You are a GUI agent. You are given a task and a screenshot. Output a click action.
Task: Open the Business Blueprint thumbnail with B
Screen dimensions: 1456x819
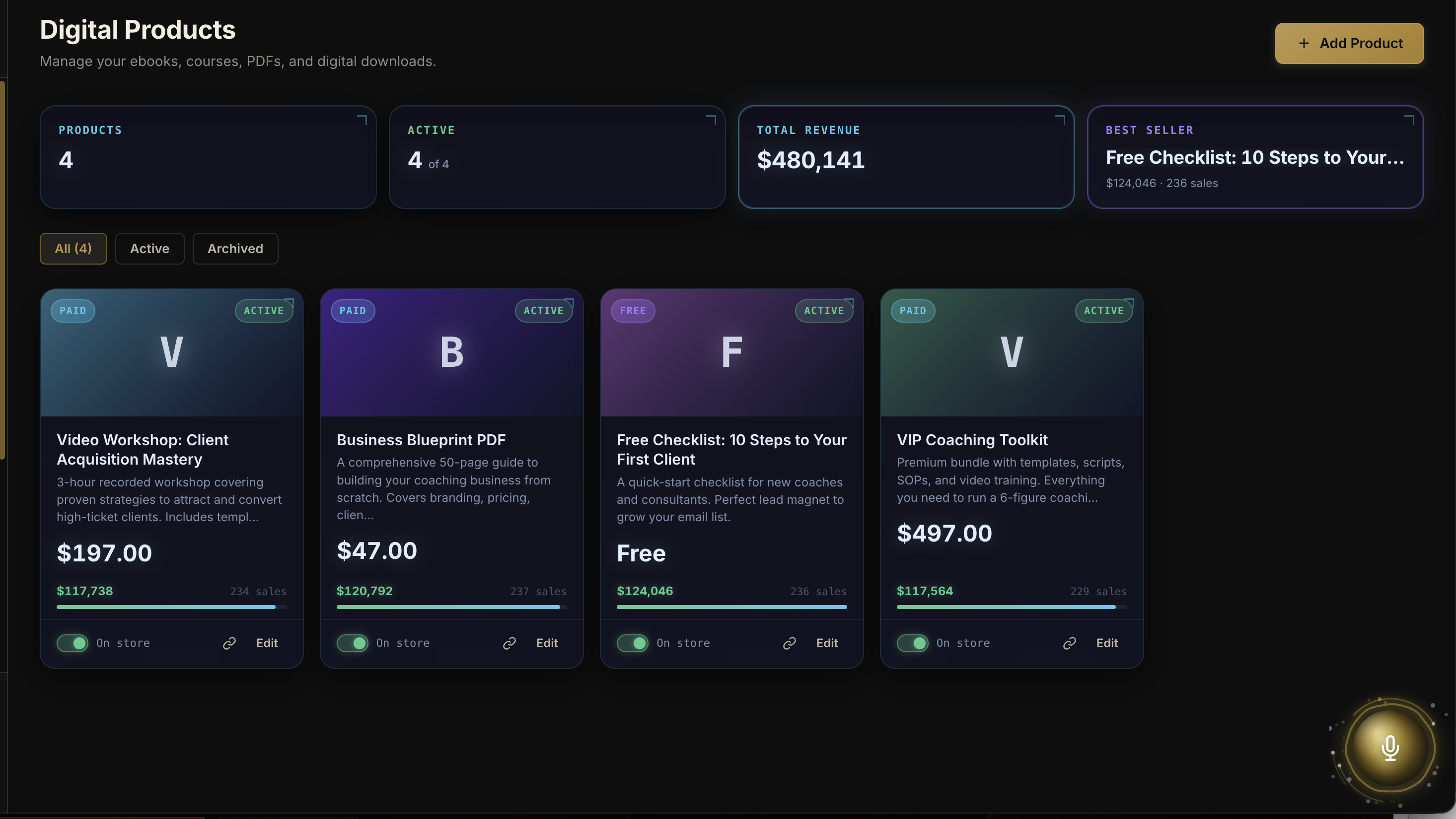(451, 353)
